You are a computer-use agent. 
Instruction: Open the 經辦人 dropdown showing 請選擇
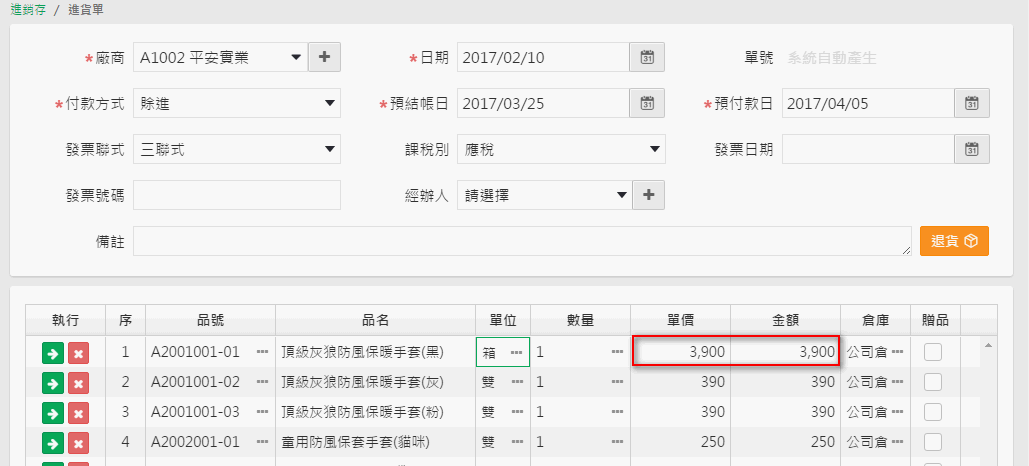(545, 195)
